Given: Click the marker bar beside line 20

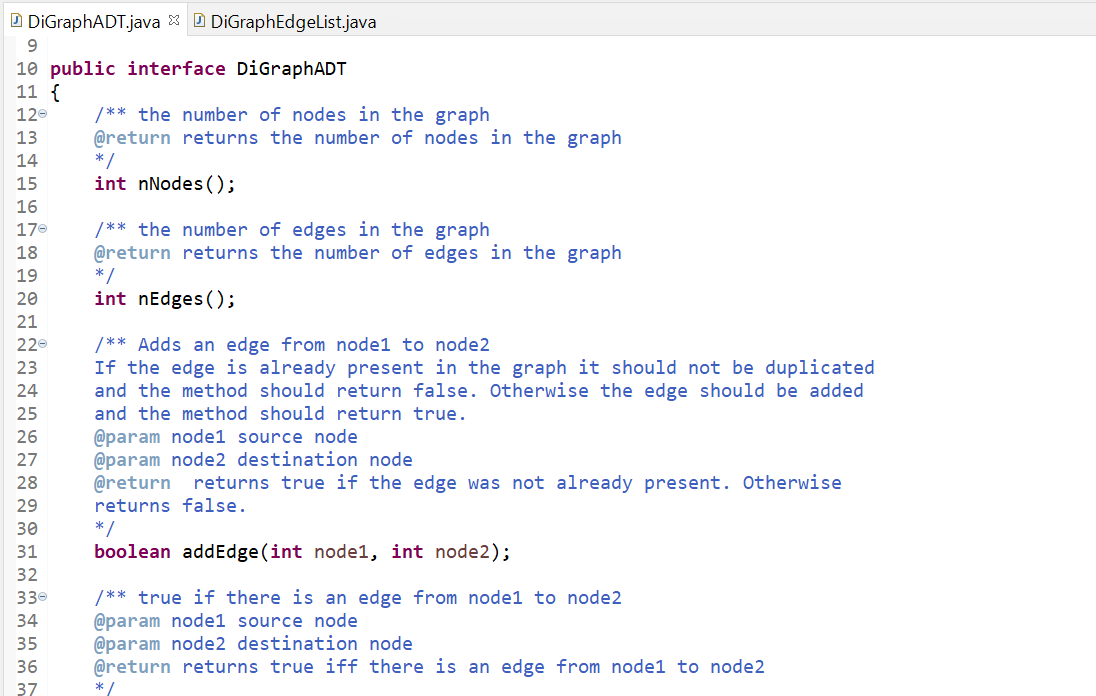Looking at the screenshot, I should (12, 298).
